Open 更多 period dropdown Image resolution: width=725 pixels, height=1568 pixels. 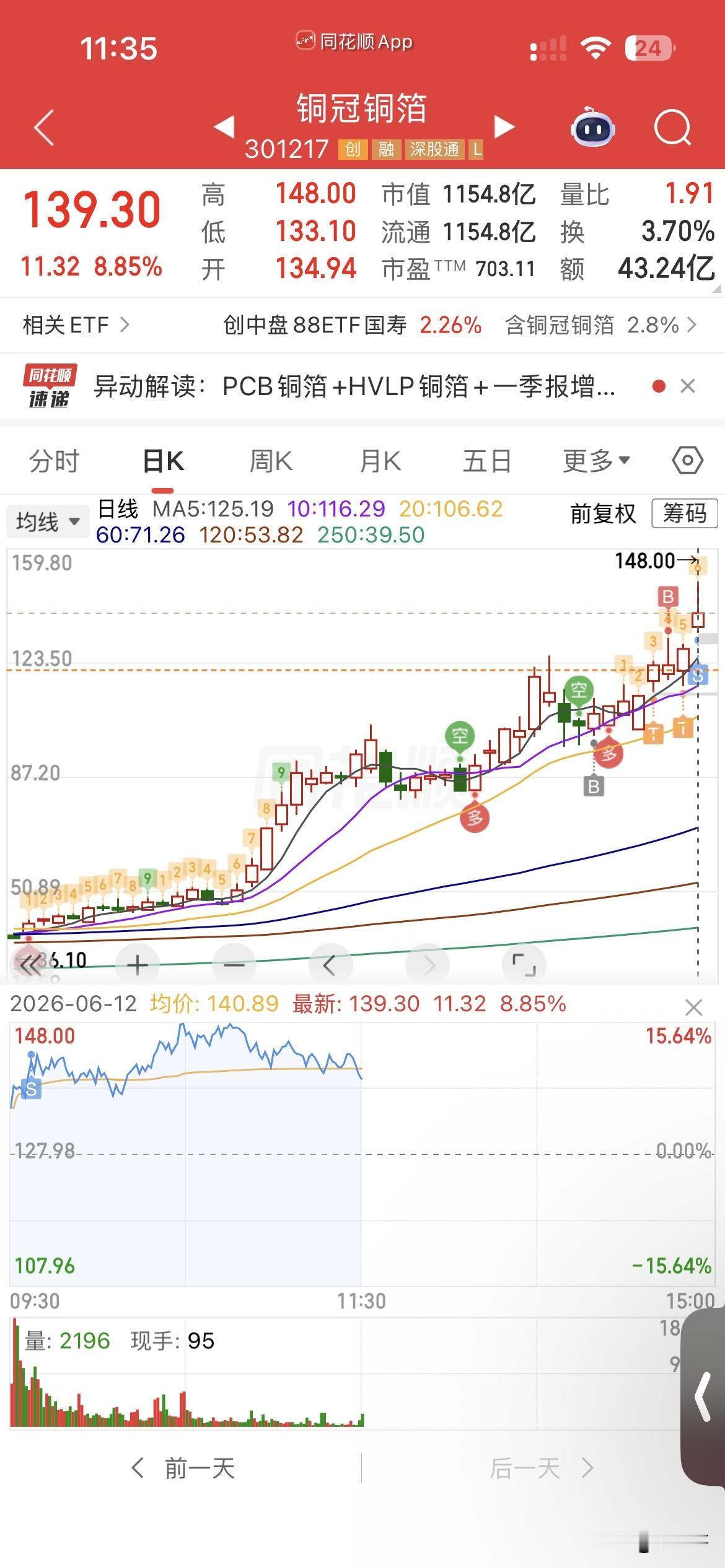[596, 461]
